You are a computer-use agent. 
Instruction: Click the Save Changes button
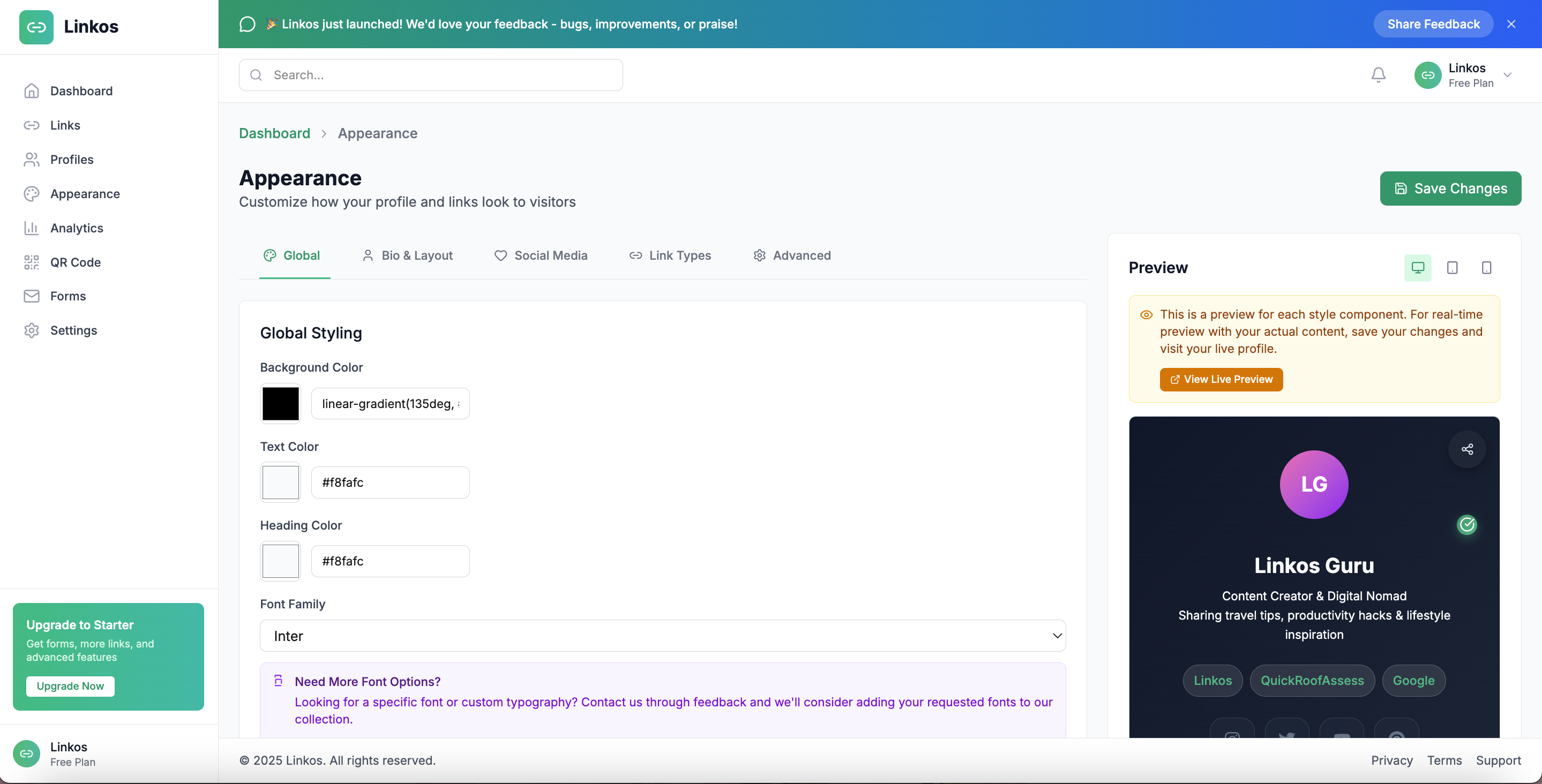coord(1450,189)
